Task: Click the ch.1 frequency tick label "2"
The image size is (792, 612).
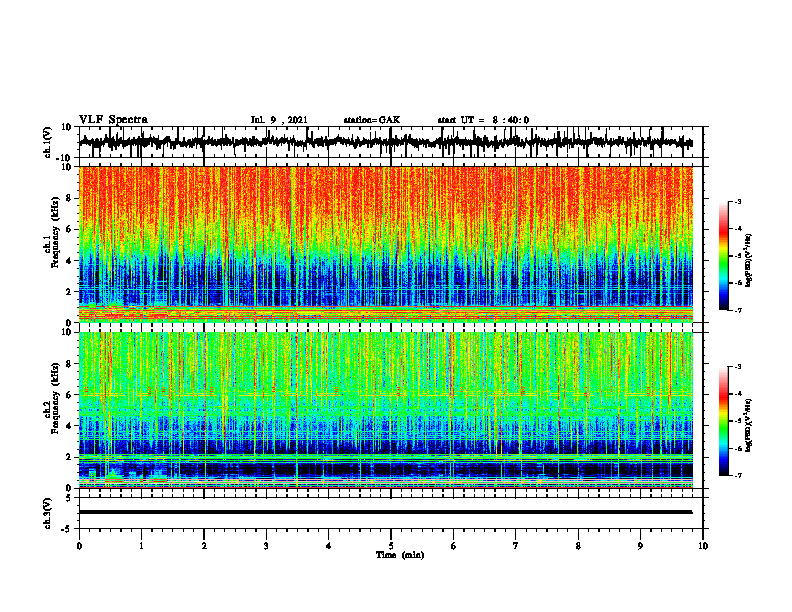Action: [69, 292]
